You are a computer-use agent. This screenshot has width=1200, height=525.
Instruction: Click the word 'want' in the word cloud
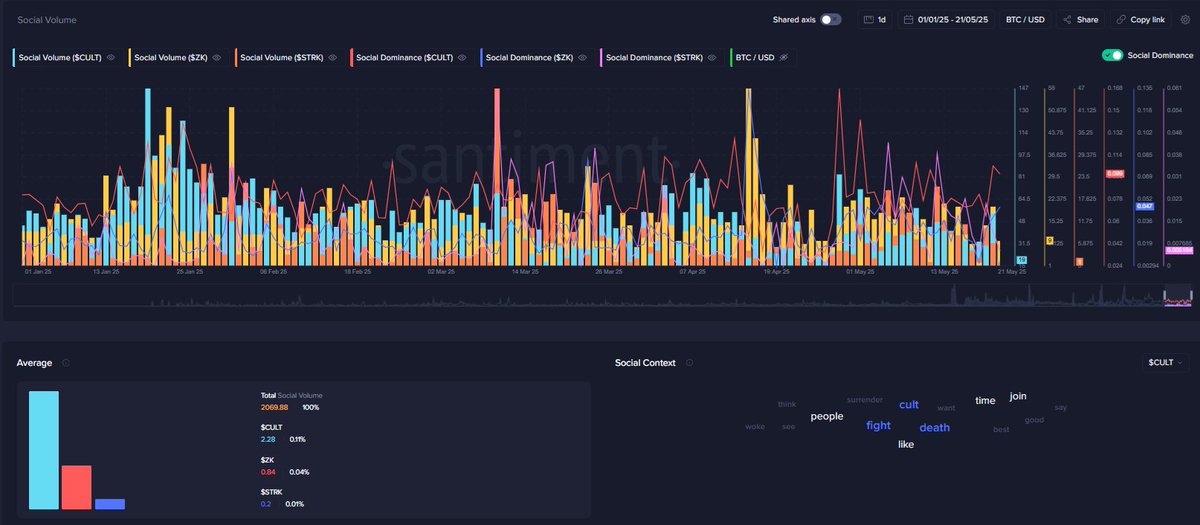(x=946, y=408)
